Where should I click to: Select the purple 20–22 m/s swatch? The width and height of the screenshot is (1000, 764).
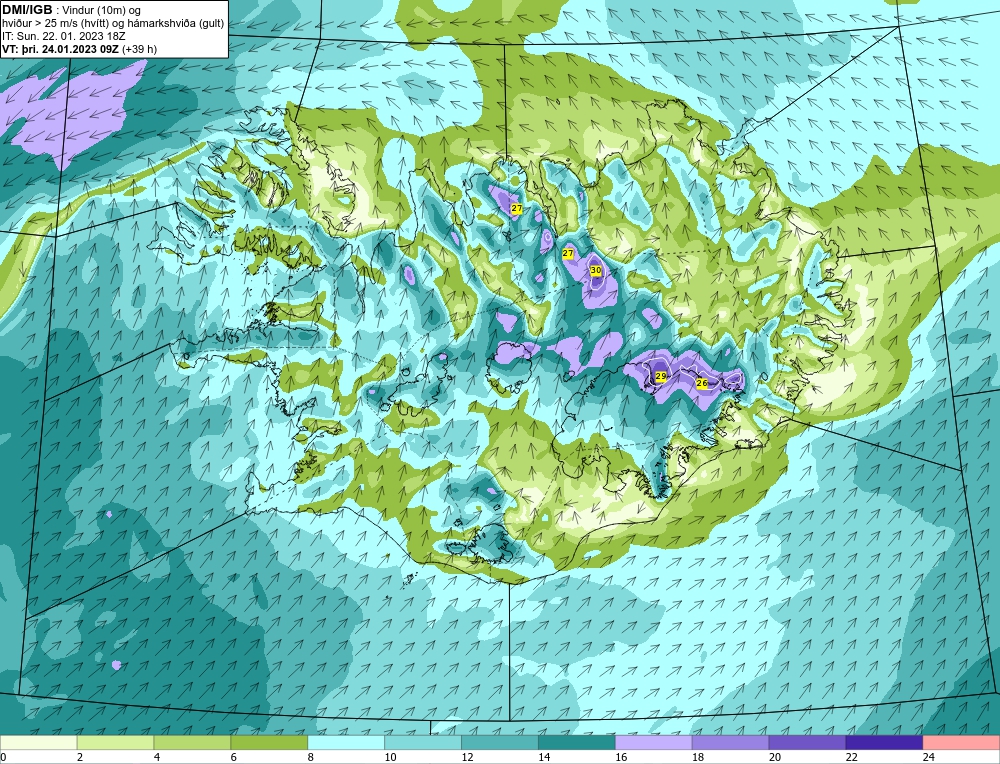(807, 743)
